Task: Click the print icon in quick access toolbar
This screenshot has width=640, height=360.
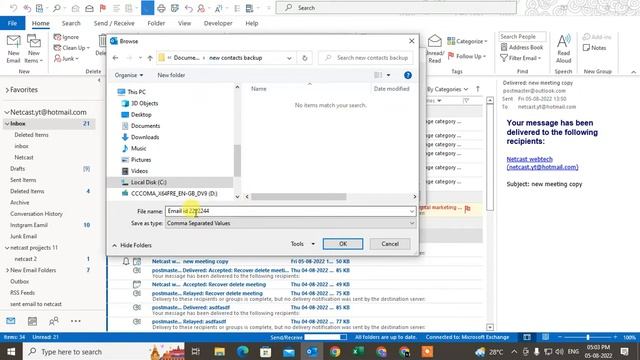Action: click(161, 8)
